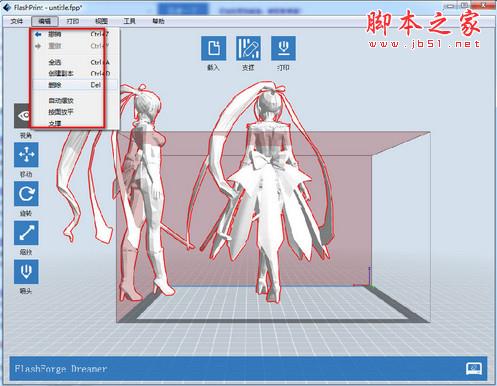The image size is (497, 386).
Task: Choose Duplicate (创建副本) menu entry
Action: 75,74
